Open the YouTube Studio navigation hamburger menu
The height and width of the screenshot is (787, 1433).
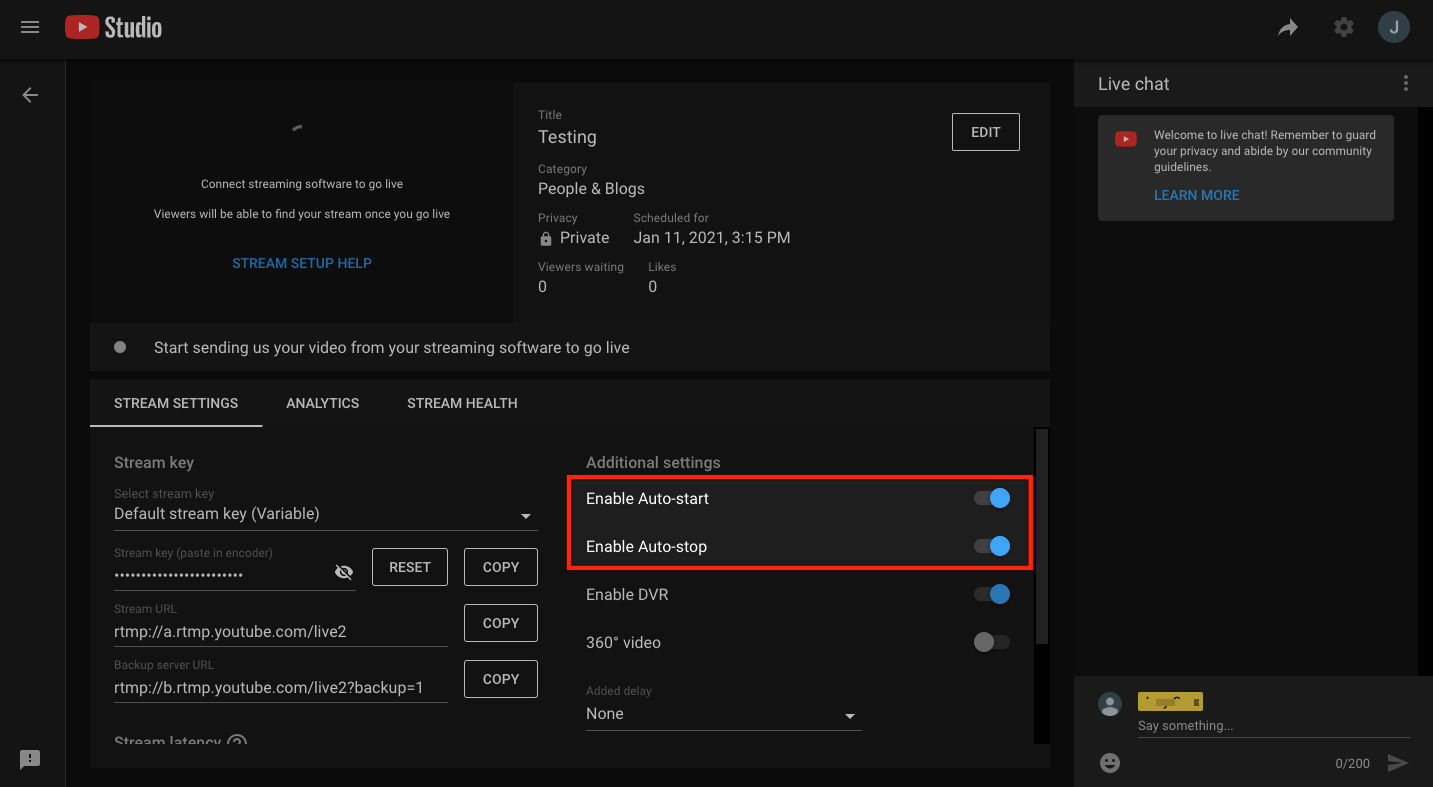[x=29, y=27]
